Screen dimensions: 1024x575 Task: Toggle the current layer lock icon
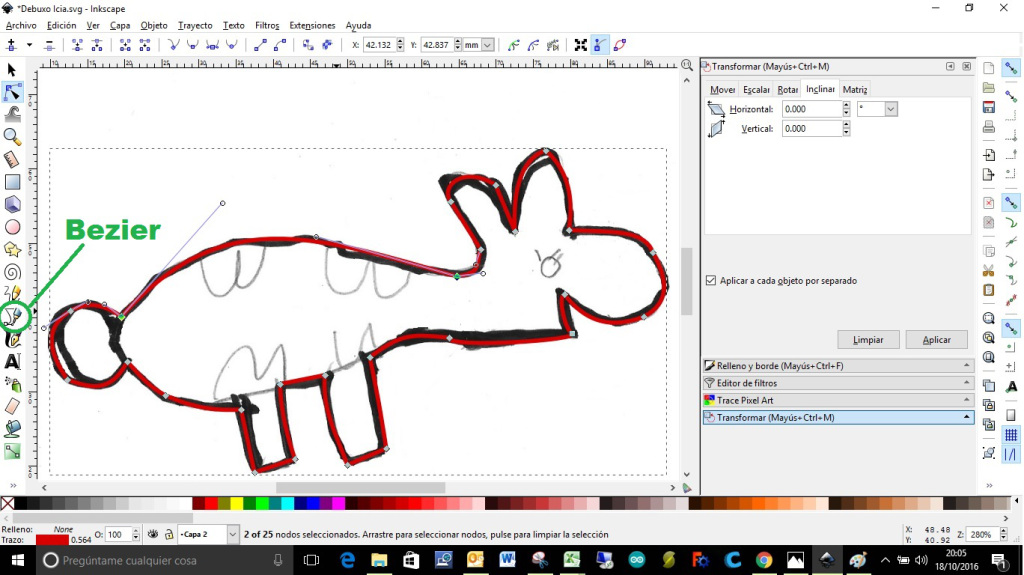pos(167,535)
